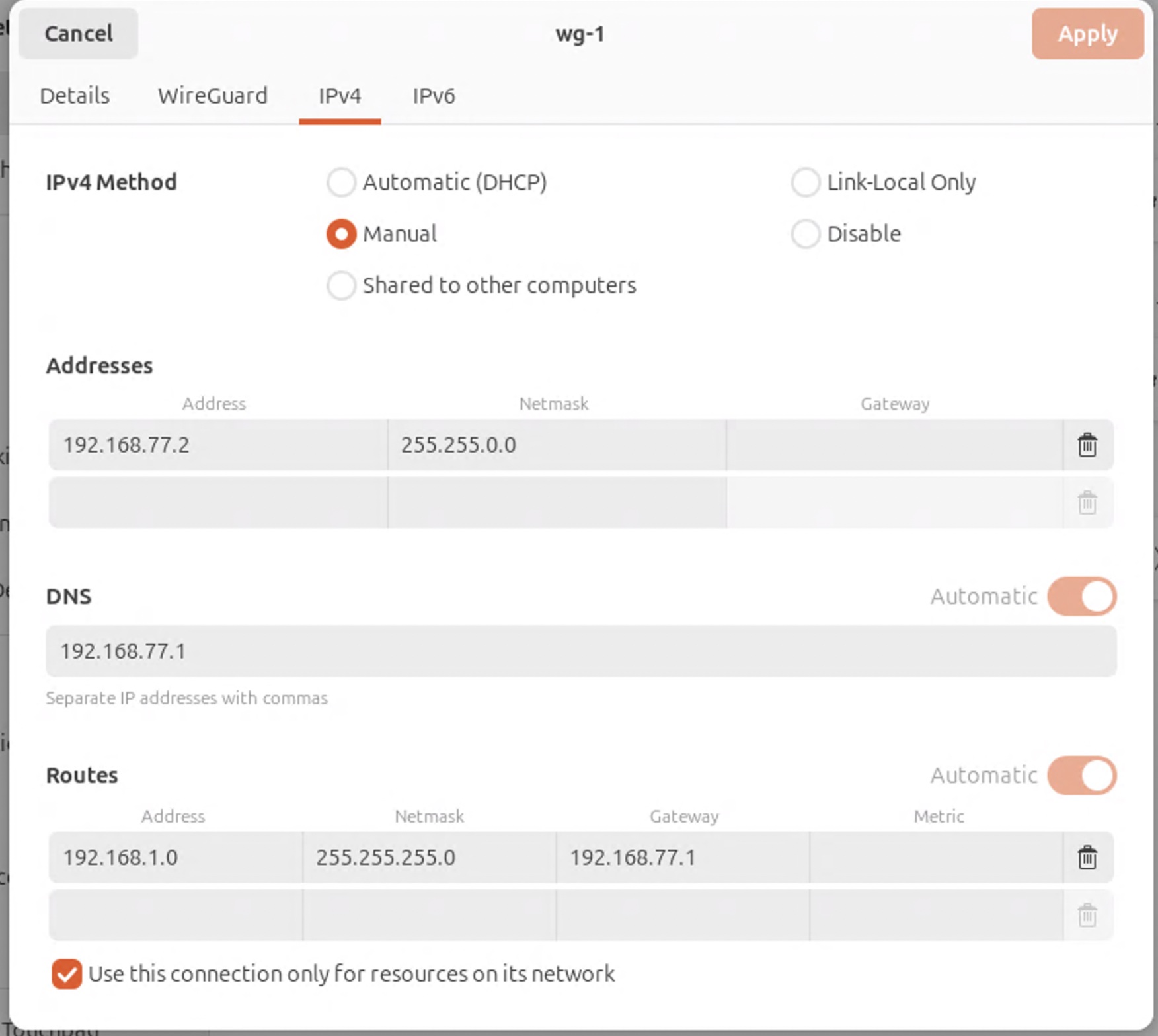The height and width of the screenshot is (1036, 1158).
Task: Uncheck use this connection only for its network
Action: tap(67, 973)
